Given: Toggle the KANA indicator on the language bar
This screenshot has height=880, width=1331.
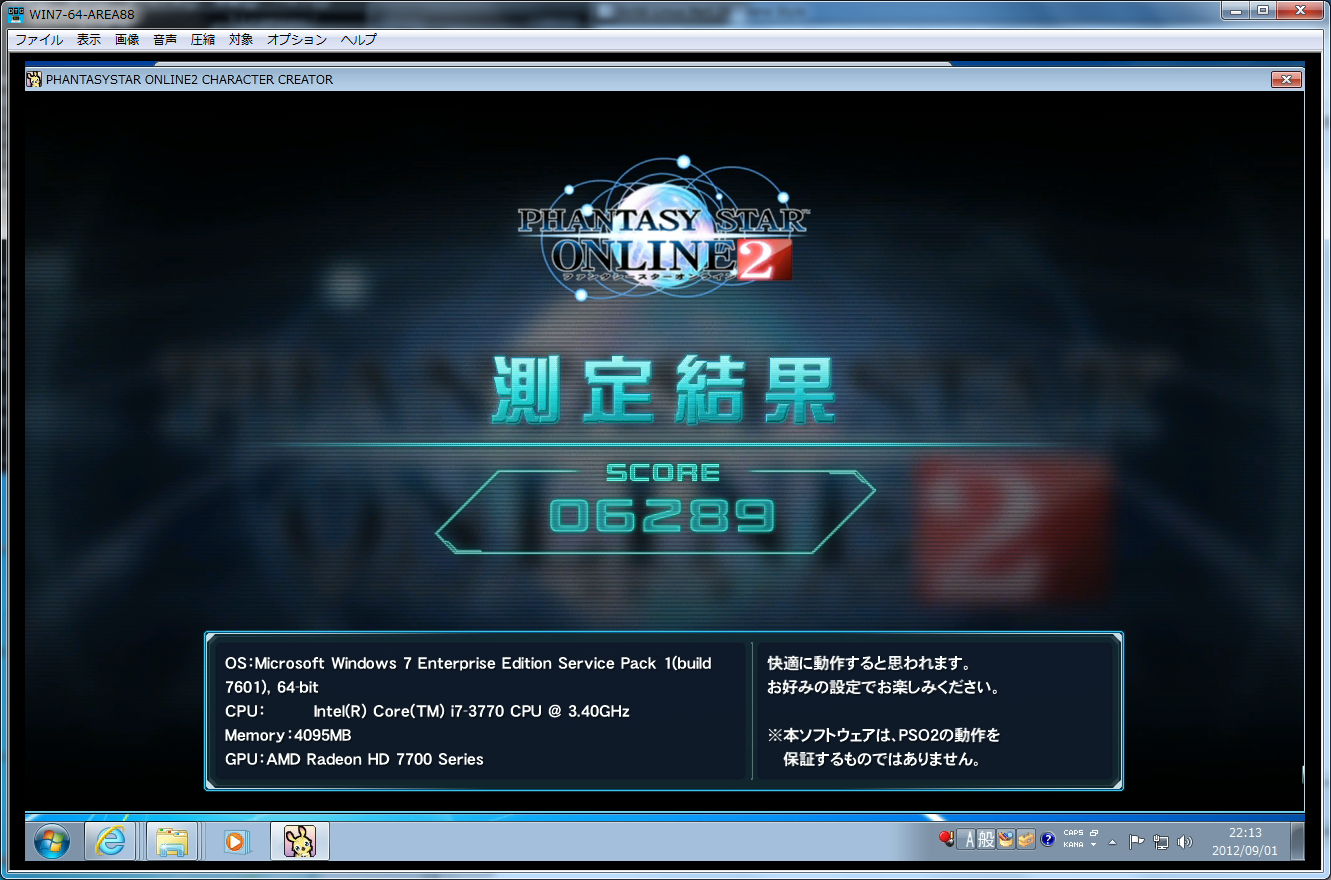Looking at the screenshot, I should tap(1073, 845).
